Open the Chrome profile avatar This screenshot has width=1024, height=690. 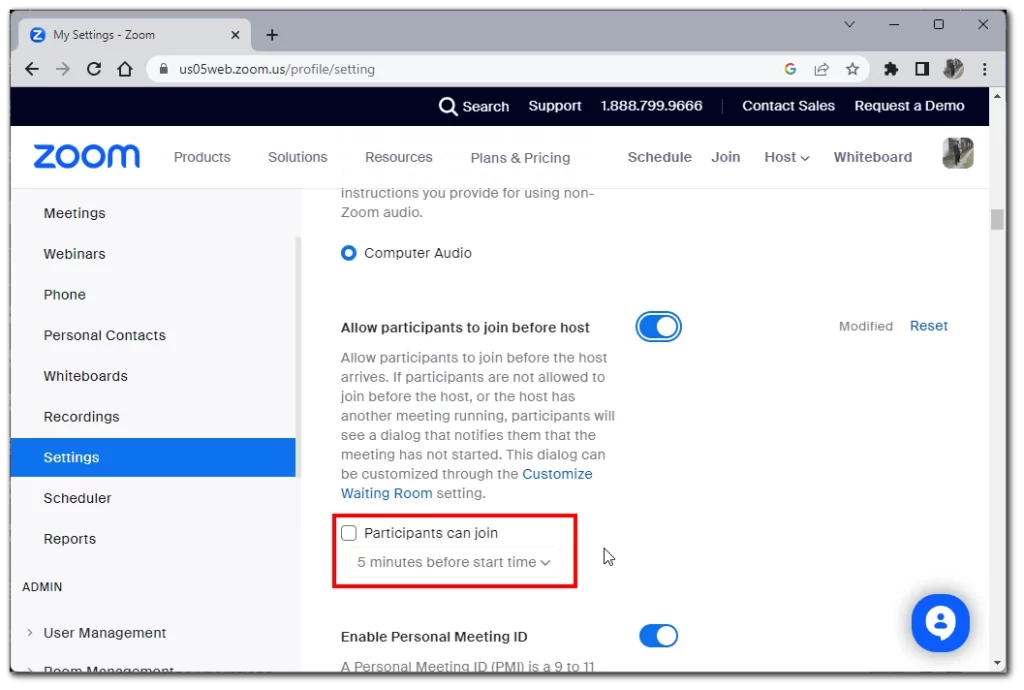click(953, 69)
